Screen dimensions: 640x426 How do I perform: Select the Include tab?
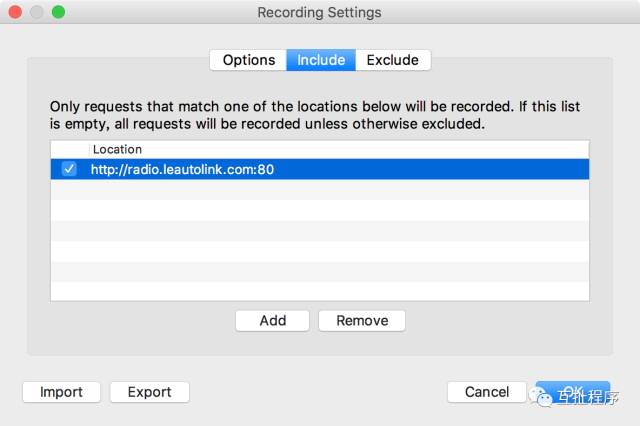click(x=321, y=60)
